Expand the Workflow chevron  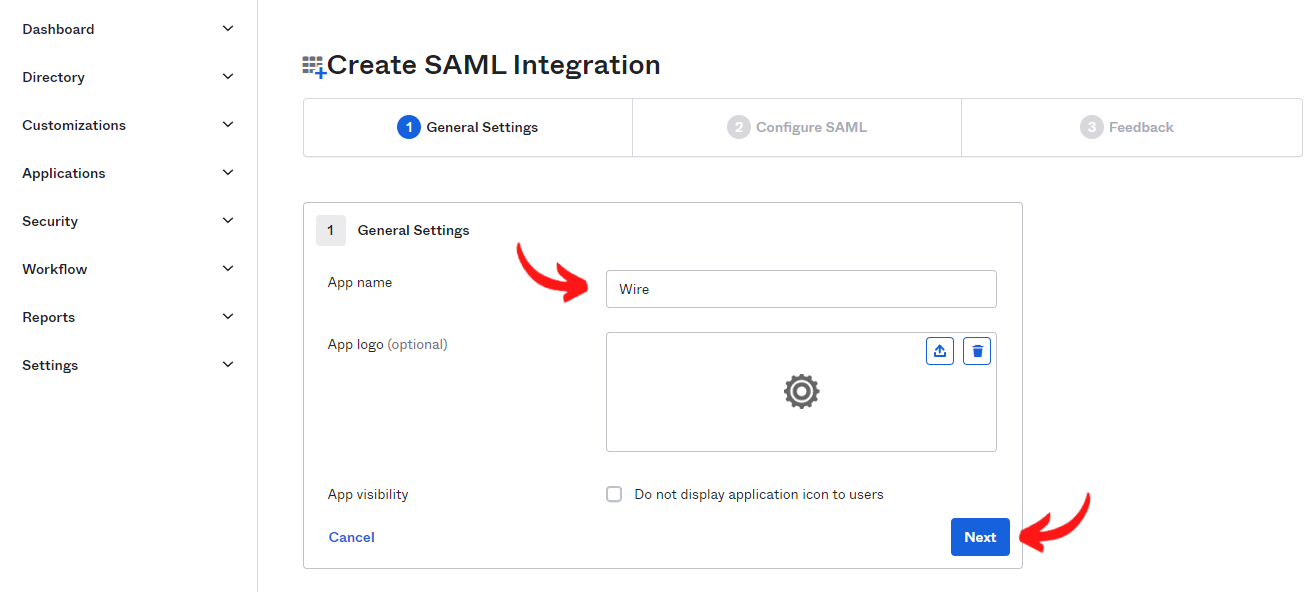[228, 269]
